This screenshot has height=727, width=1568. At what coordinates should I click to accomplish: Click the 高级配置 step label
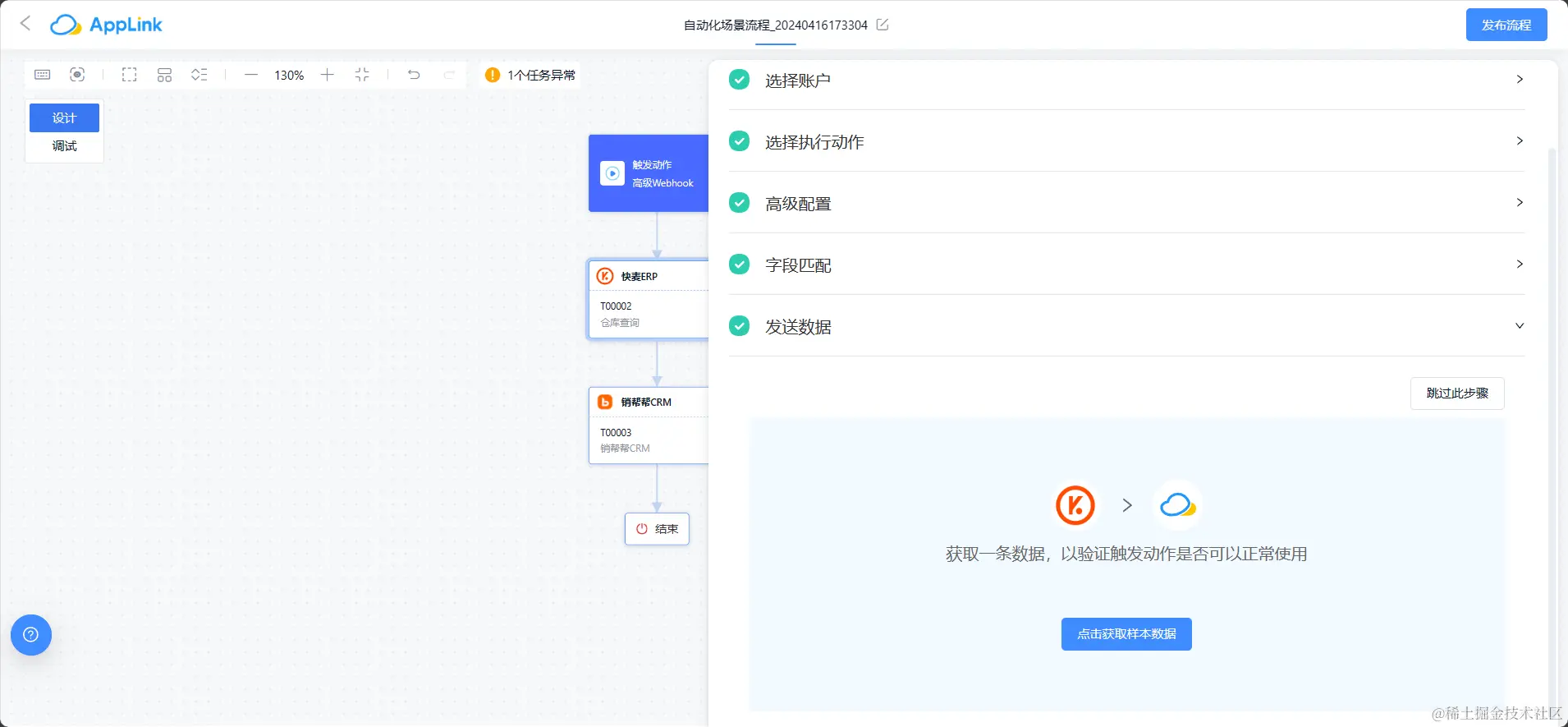point(798,204)
